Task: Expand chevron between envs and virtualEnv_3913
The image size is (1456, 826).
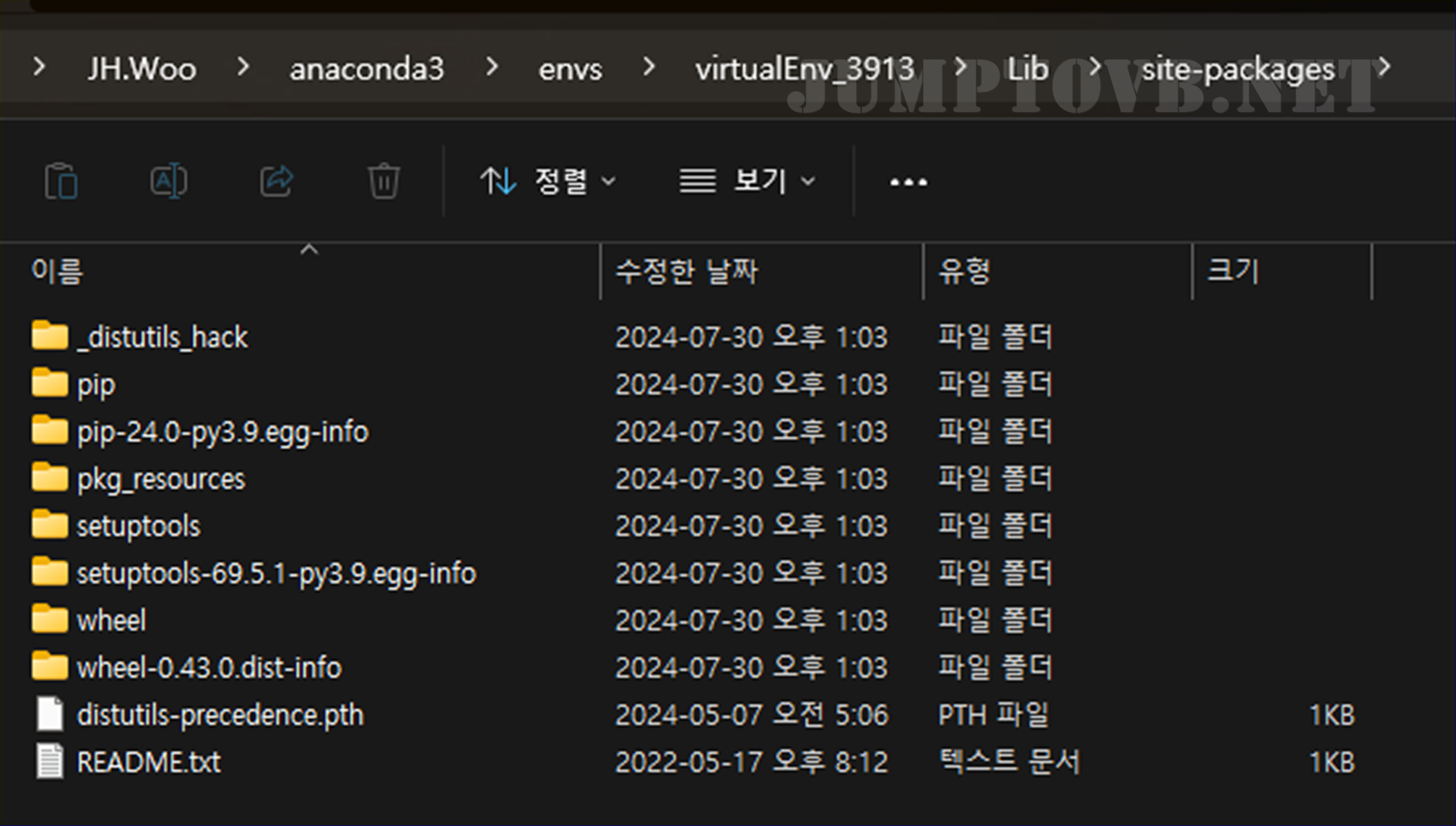Action: click(649, 68)
